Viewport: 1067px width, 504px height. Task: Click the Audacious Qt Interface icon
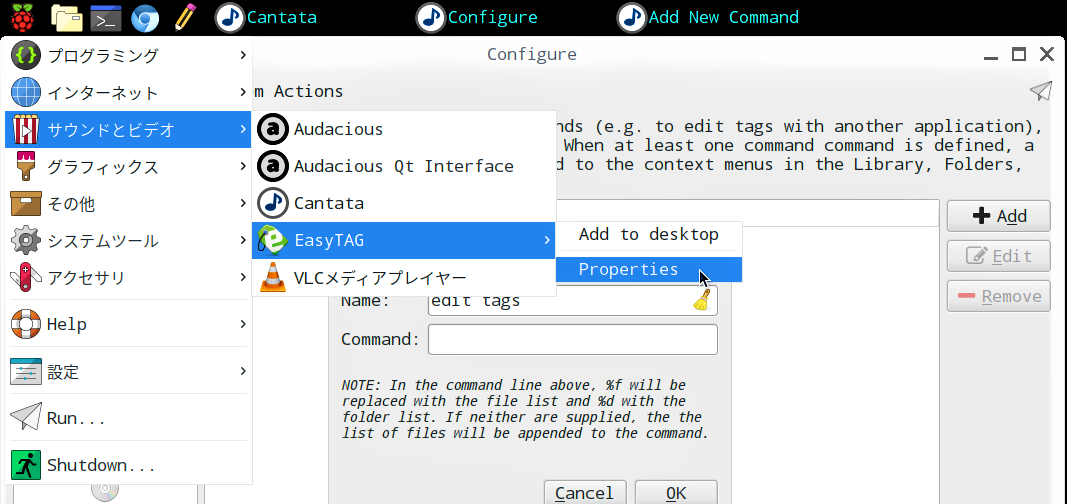point(273,166)
